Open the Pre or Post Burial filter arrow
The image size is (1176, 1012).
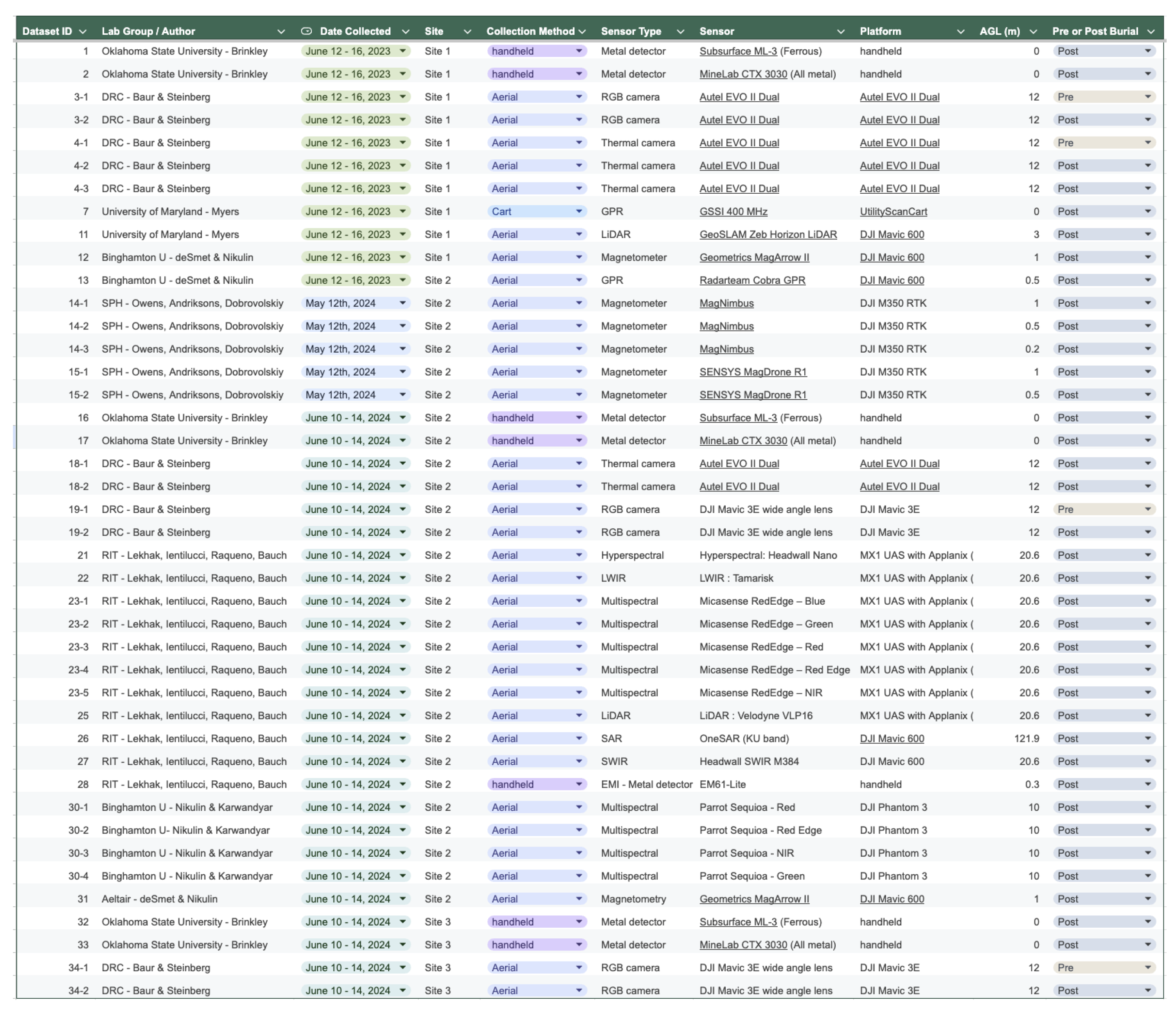click(x=1151, y=32)
